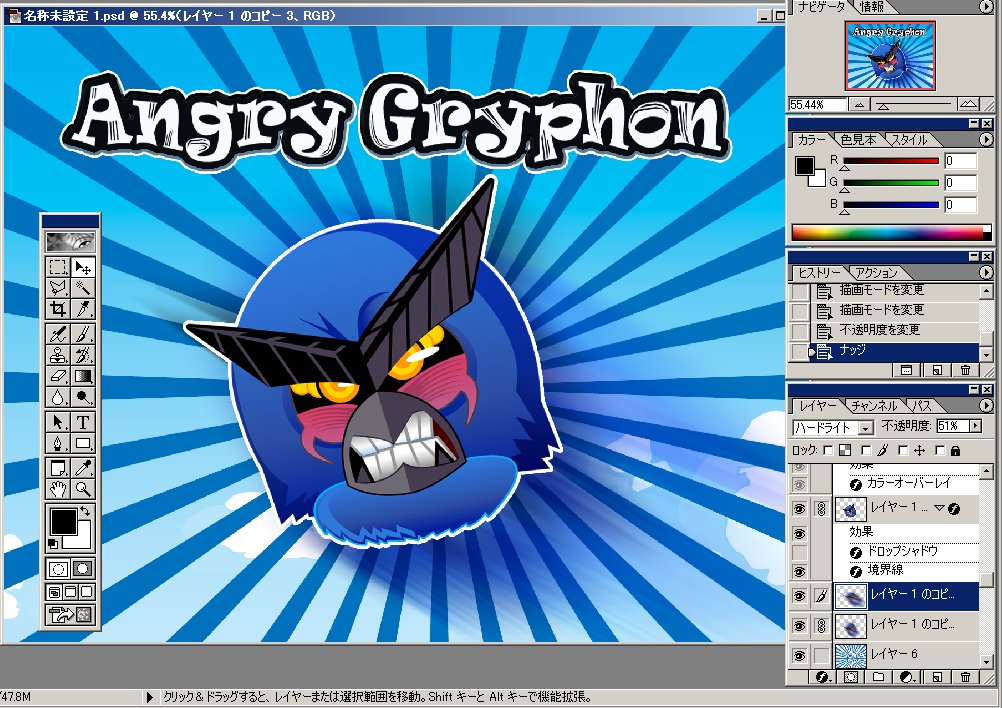The width and height of the screenshot is (1002, 708).
Task: Switch to the パス tab
Action: coord(921,406)
